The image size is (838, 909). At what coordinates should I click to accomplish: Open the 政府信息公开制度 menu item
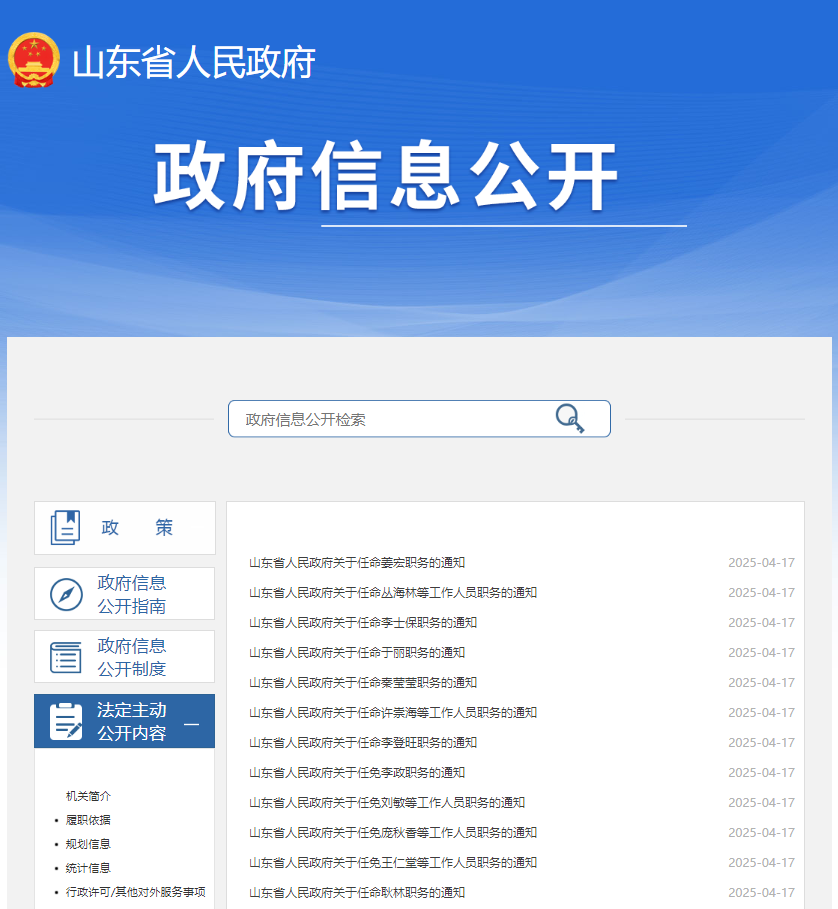pyautogui.click(x=132, y=657)
